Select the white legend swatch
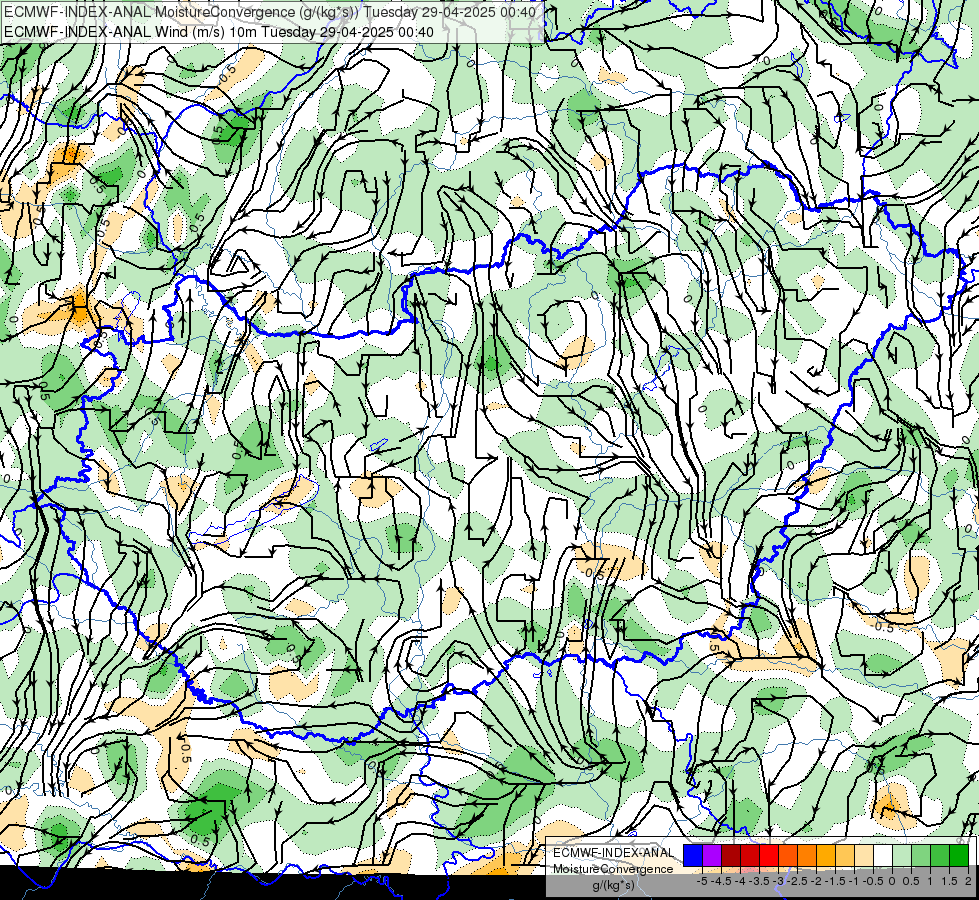The width and height of the screenshot is (979, 900). point(883,855)
